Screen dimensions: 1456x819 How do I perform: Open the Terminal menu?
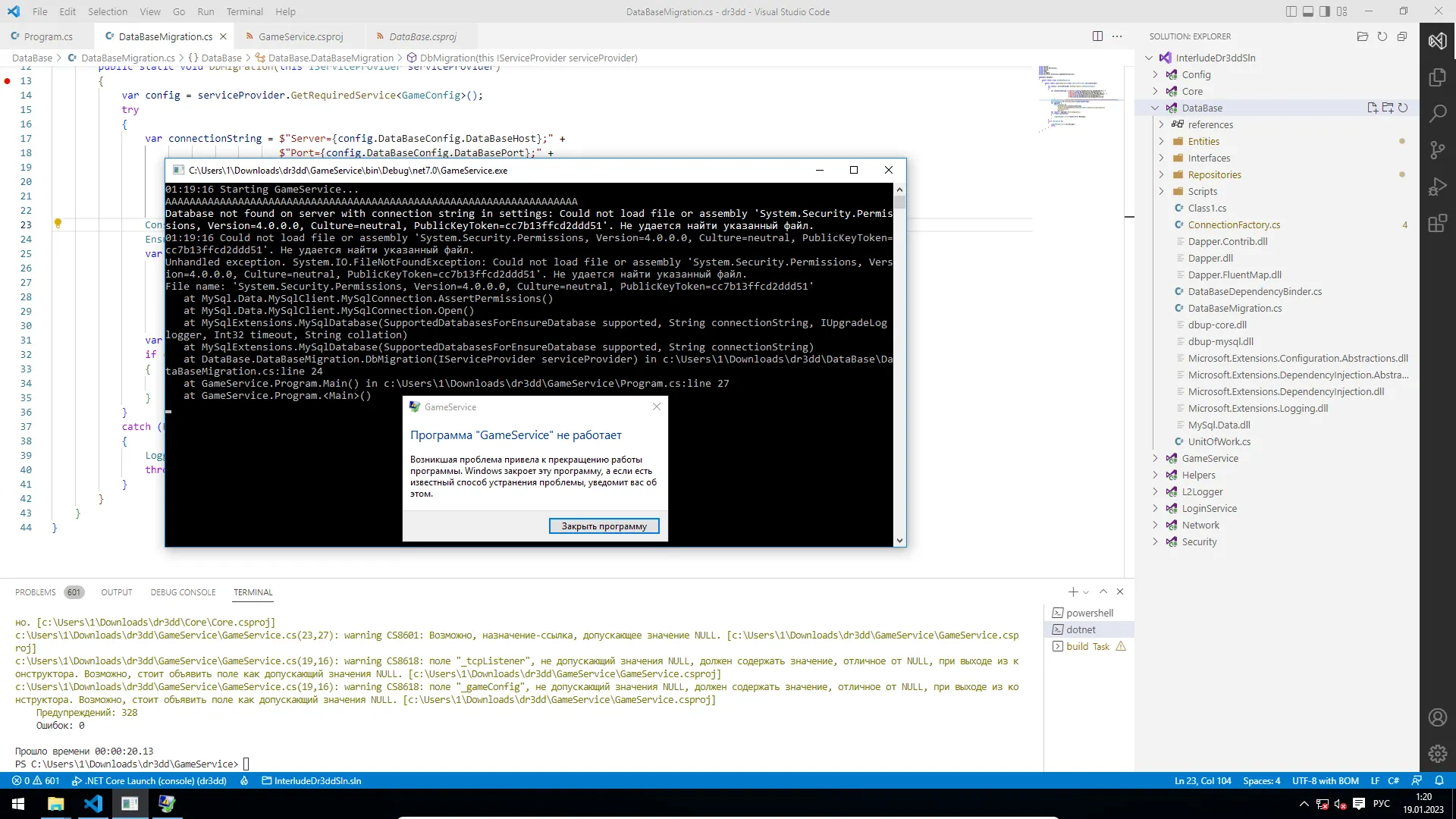244,11
